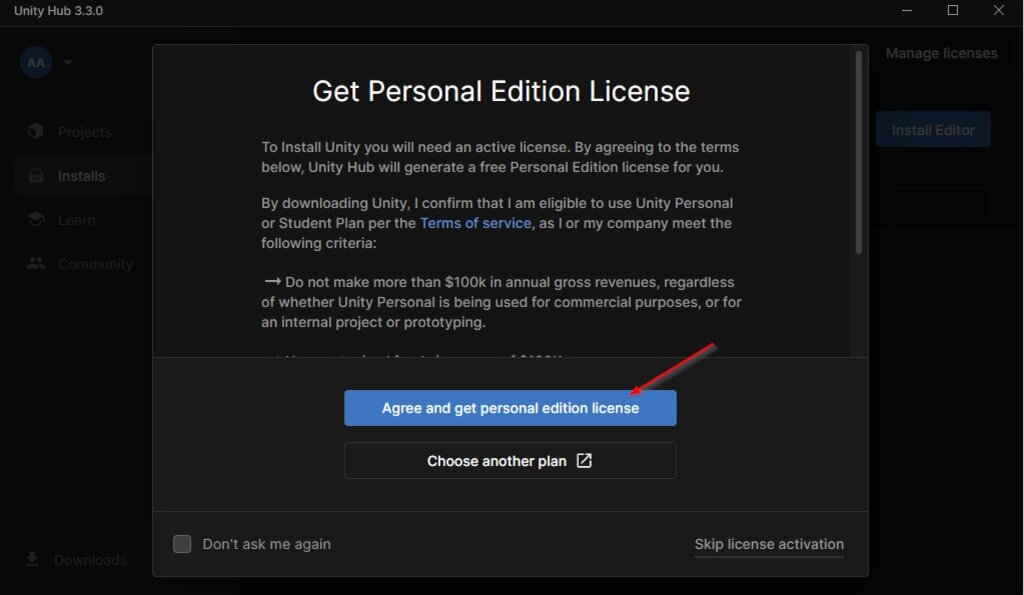Click the Install Editor button
This screenshot has width=1024, height=595.
click(x=933, y=129)
